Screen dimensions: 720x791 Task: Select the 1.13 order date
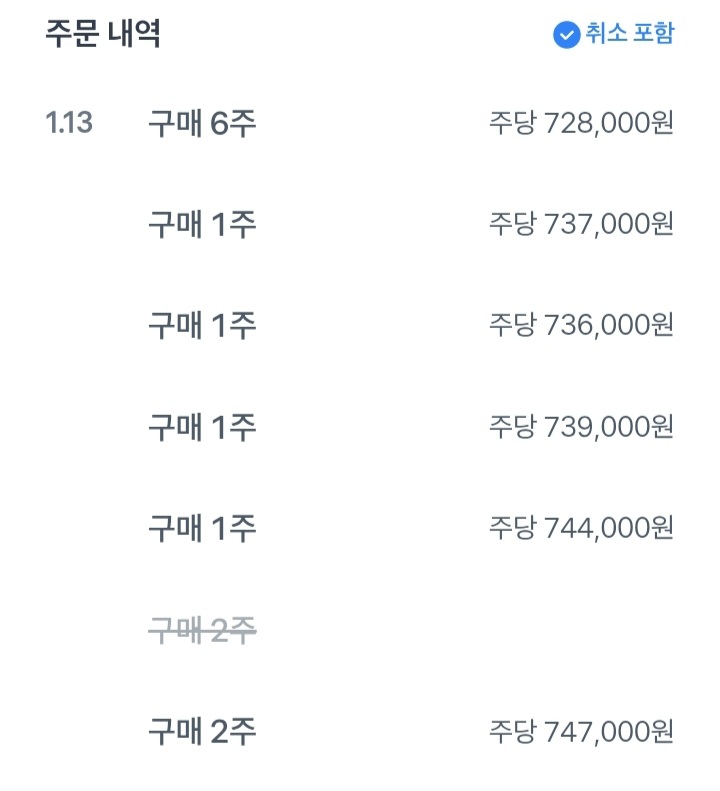pyautogui.click(x=69, y=123)
